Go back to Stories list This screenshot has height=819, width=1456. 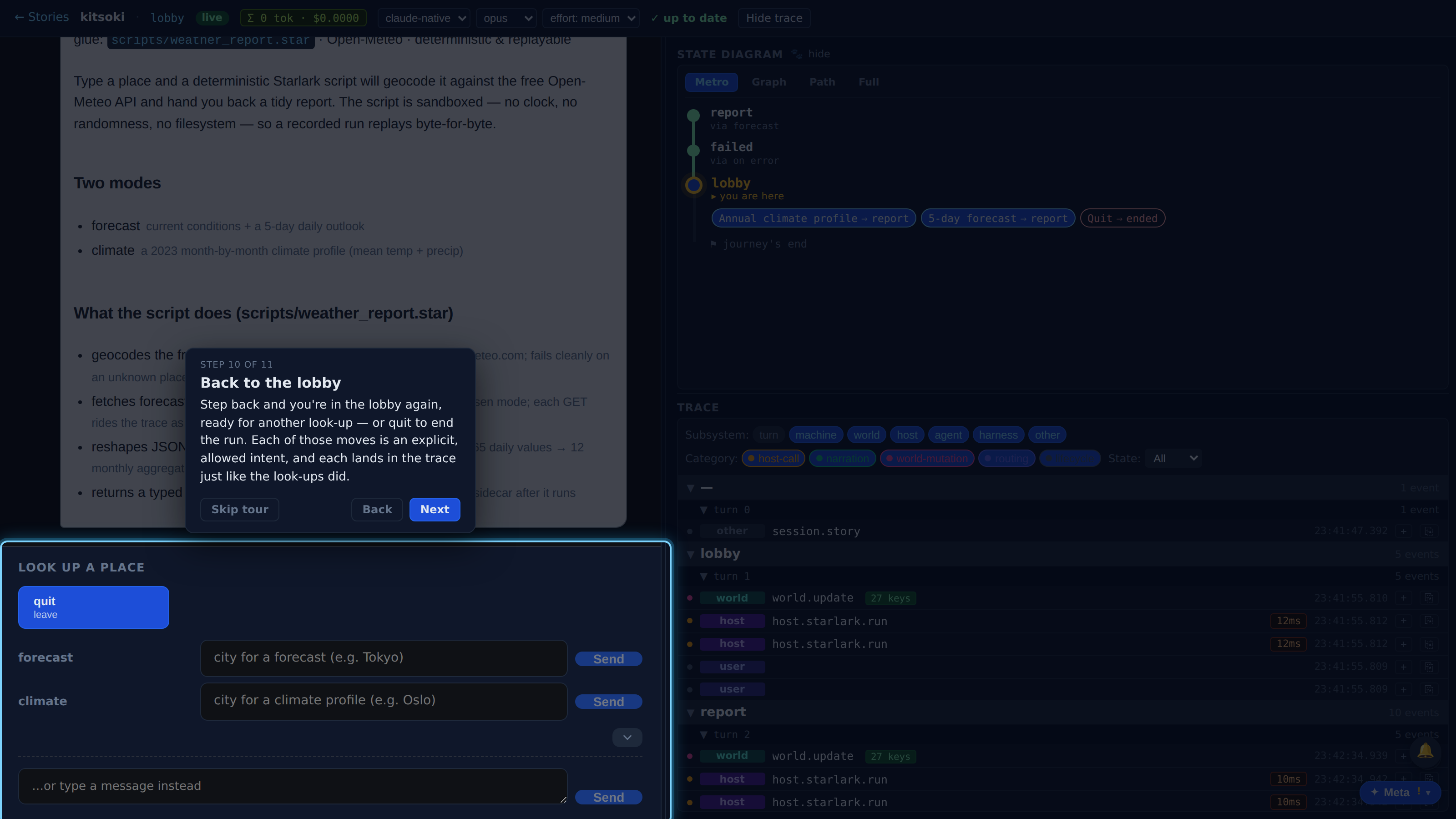[41, 18]
